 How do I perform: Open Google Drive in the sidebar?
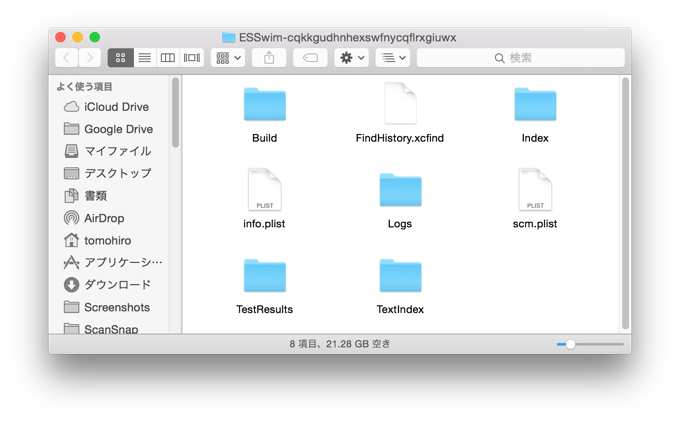(x=108, y=129)
